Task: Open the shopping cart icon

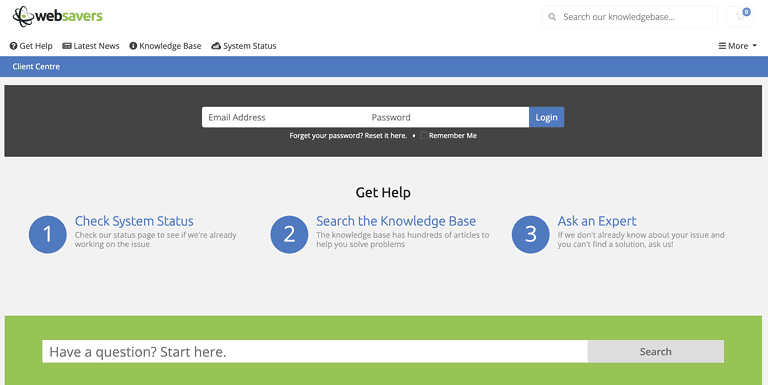Action: click(740, 17)
